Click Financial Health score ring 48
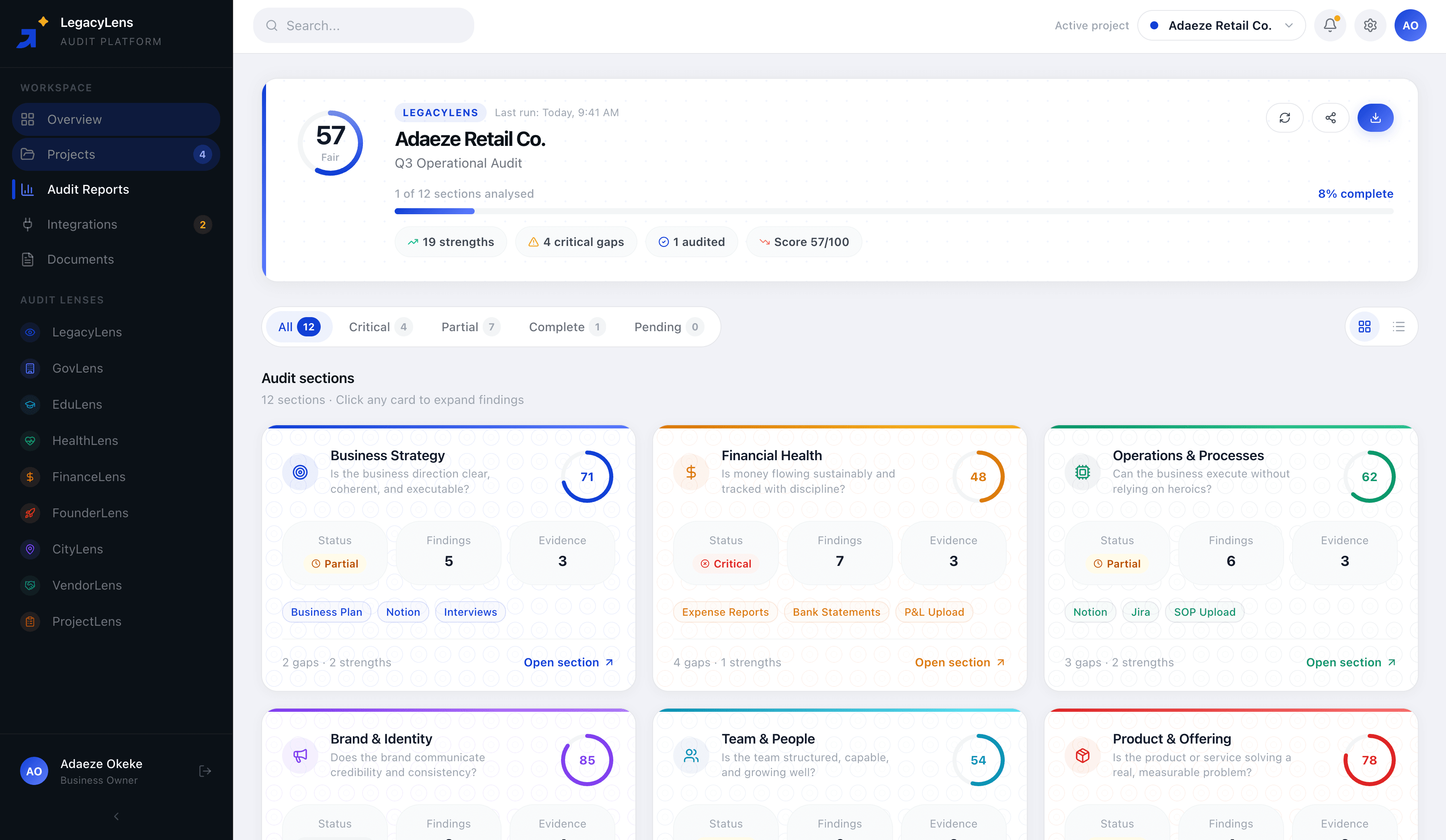 978,477
